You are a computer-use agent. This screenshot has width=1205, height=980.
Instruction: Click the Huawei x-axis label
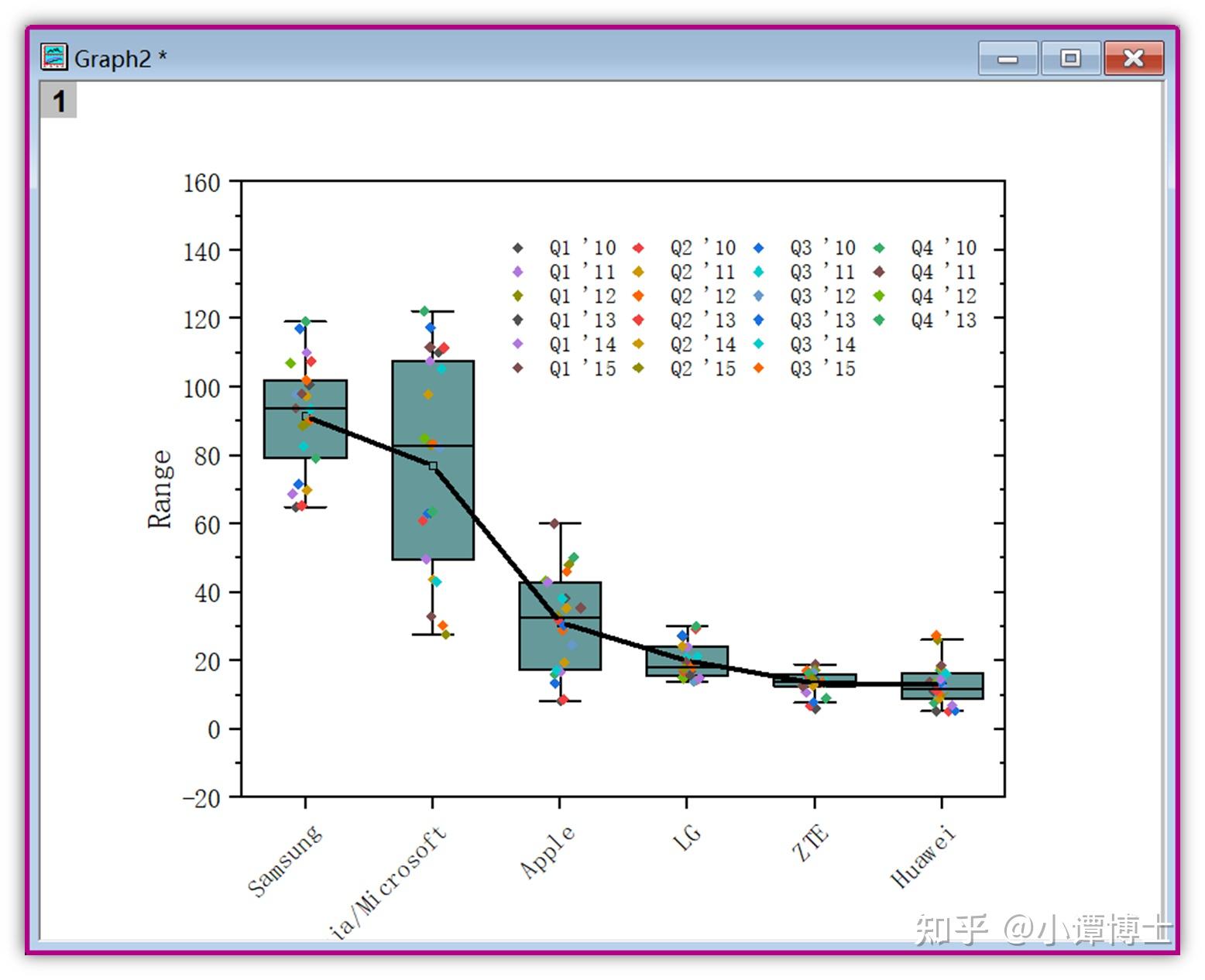click(x=923, y=856)
